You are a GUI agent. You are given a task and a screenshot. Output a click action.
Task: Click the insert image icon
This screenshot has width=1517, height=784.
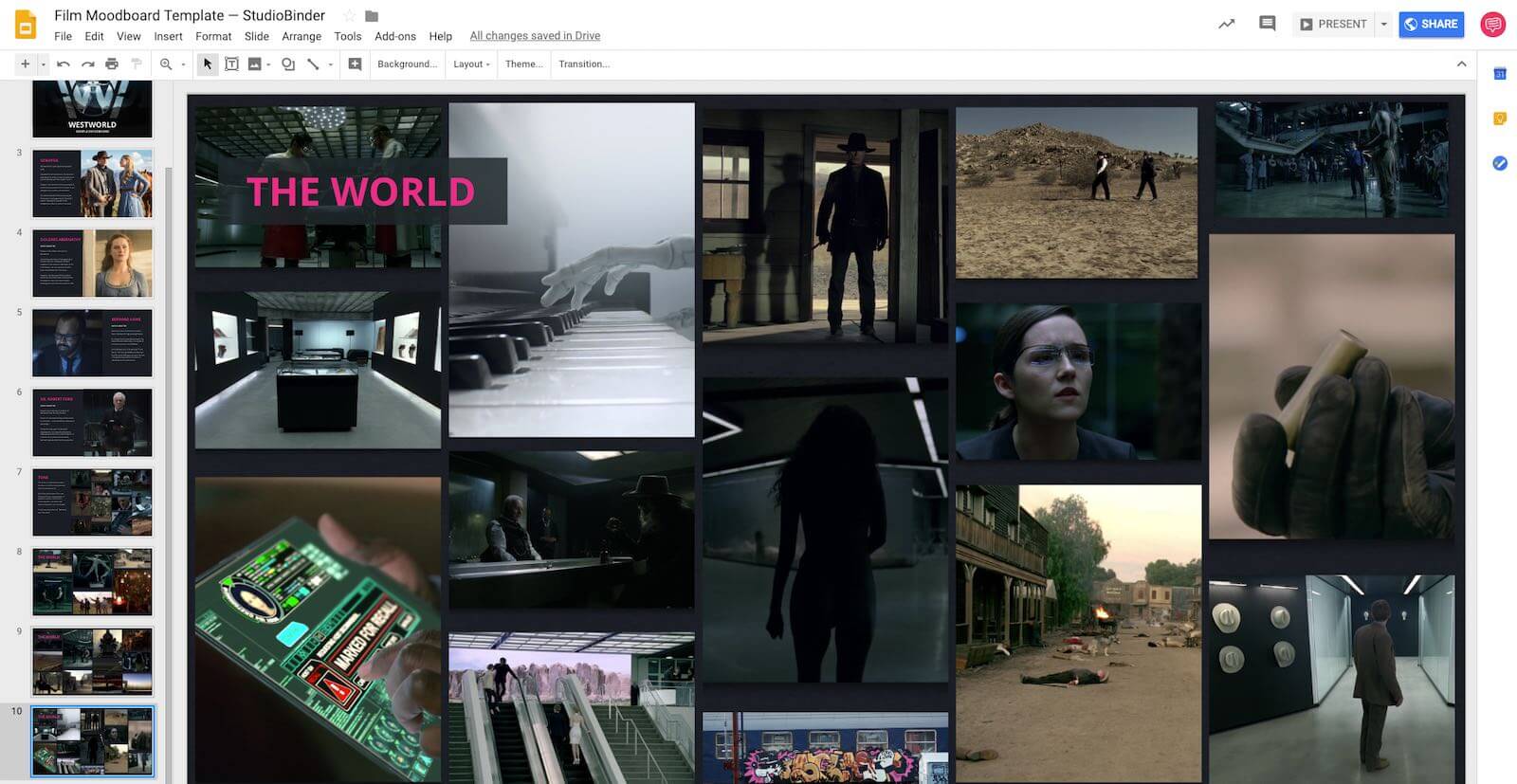coord(254,64)
